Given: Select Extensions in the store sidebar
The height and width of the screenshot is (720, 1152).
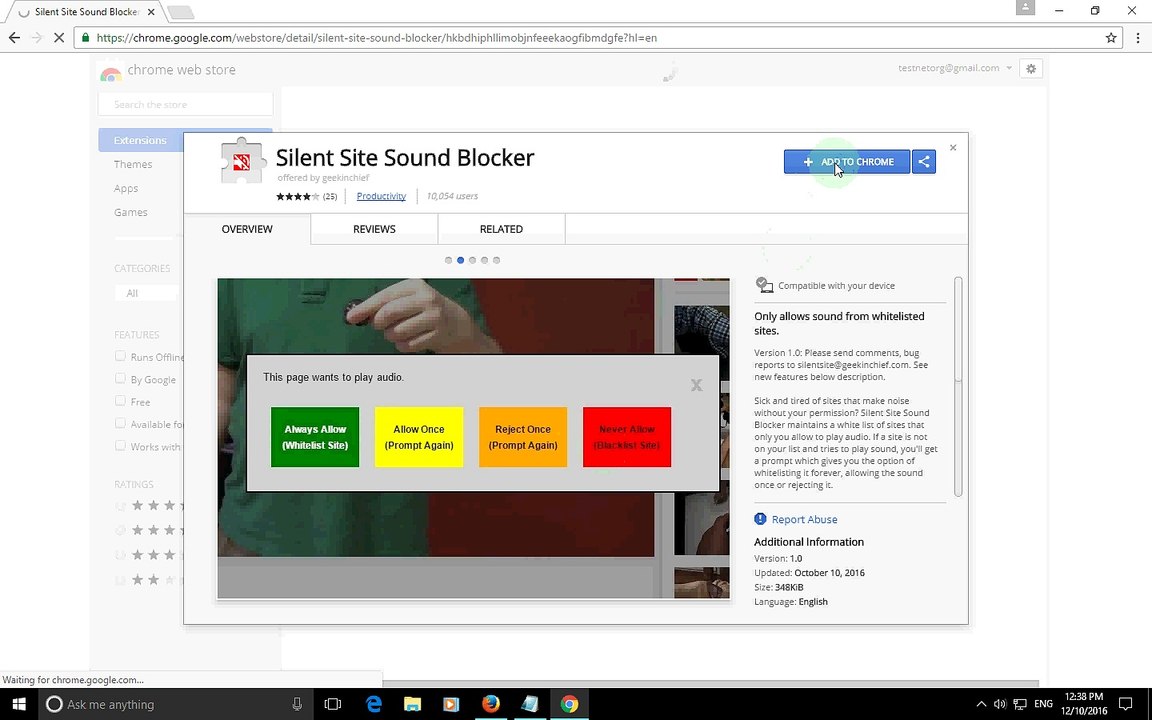Looking at the screenshot, I should pos(140,140).
